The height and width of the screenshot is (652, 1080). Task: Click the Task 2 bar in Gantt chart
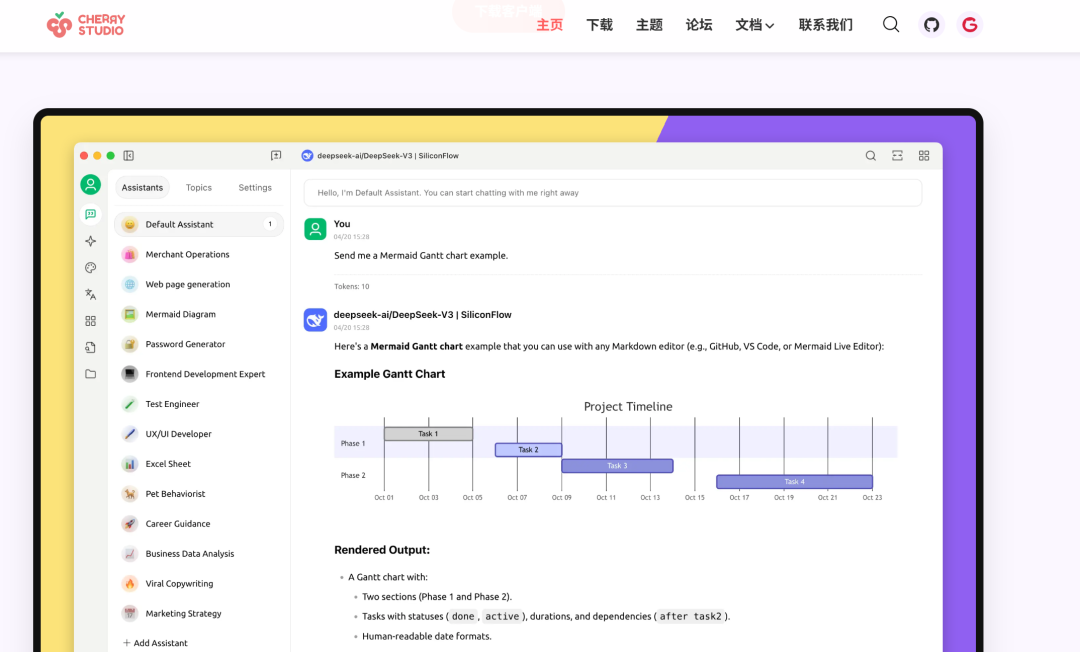528,450
